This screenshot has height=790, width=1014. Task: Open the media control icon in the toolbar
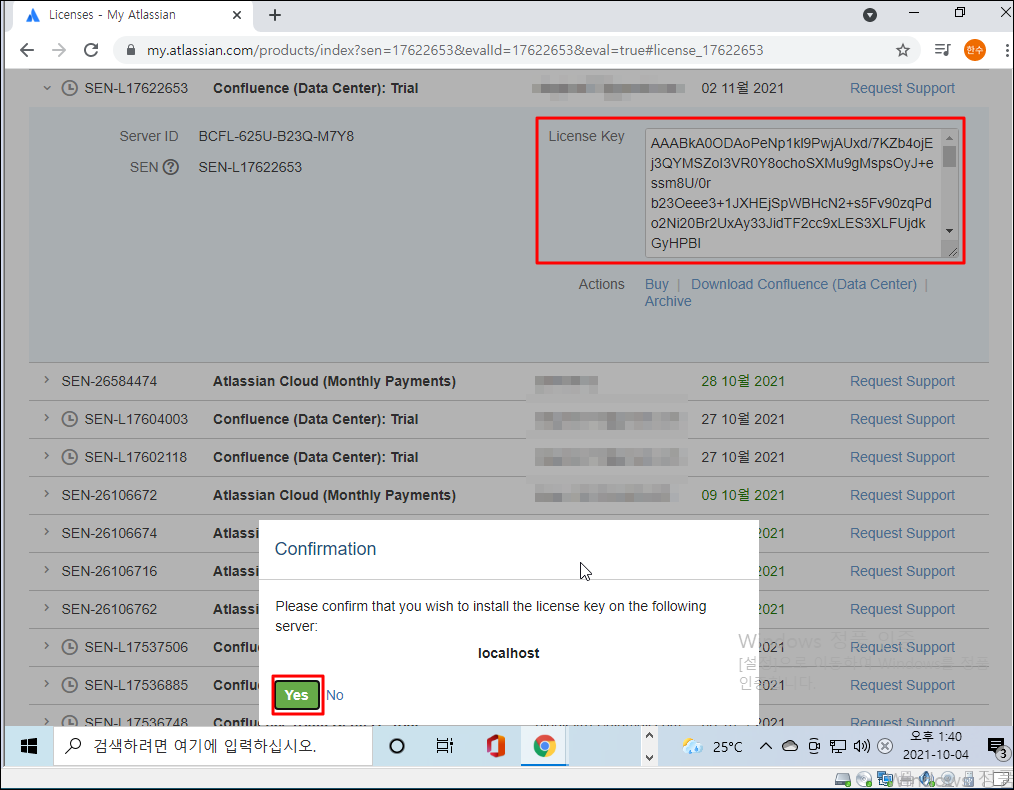click(942, 50)
